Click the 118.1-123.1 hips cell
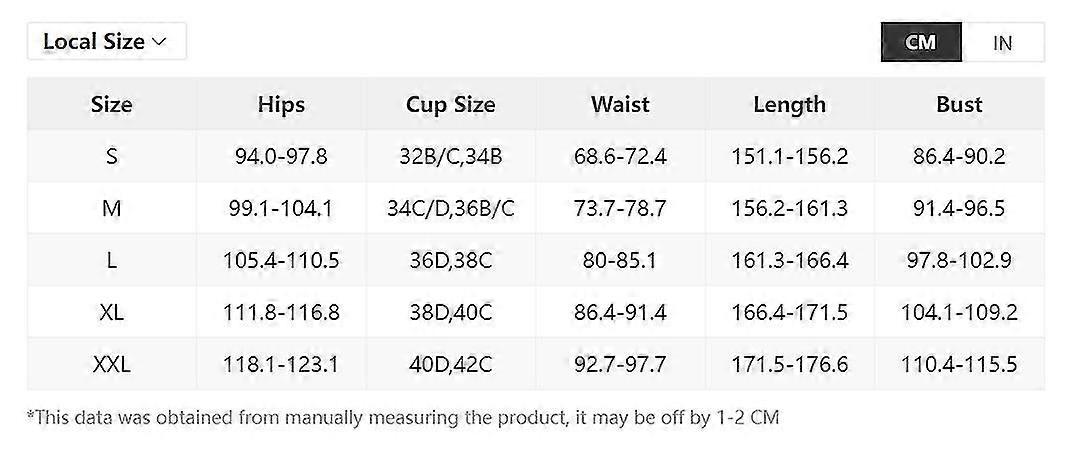 (x=281, y=364)
